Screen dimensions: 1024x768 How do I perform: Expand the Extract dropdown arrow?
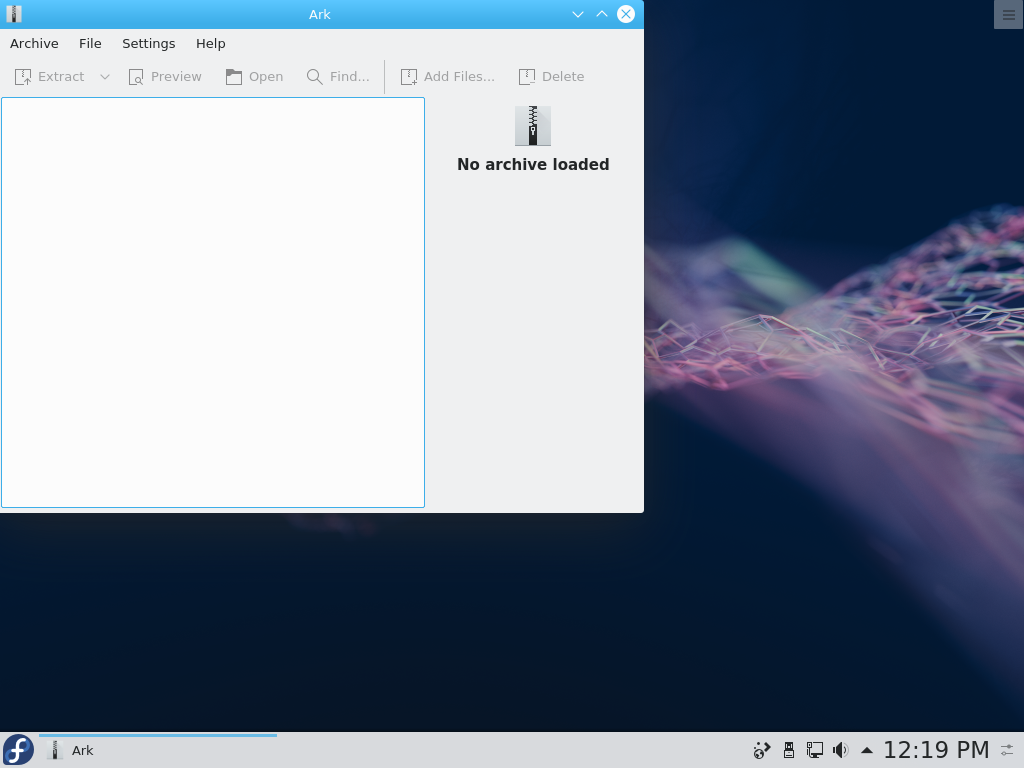104,77
